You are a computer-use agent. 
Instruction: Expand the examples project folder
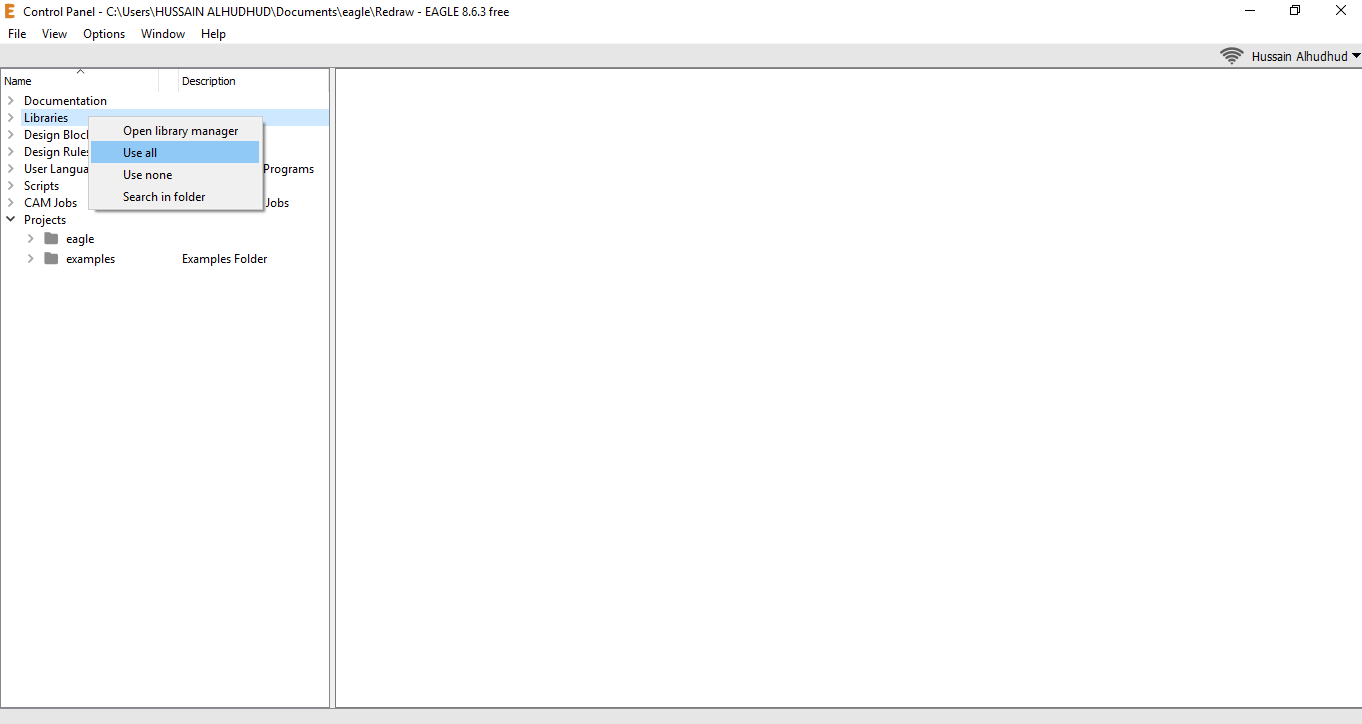[31, 259]
